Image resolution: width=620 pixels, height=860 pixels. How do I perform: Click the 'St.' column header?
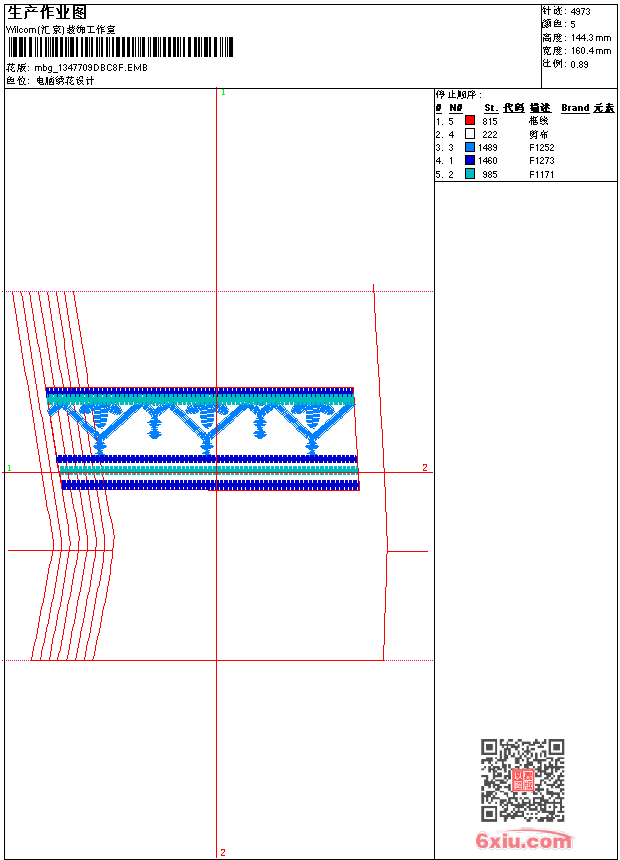491,108
